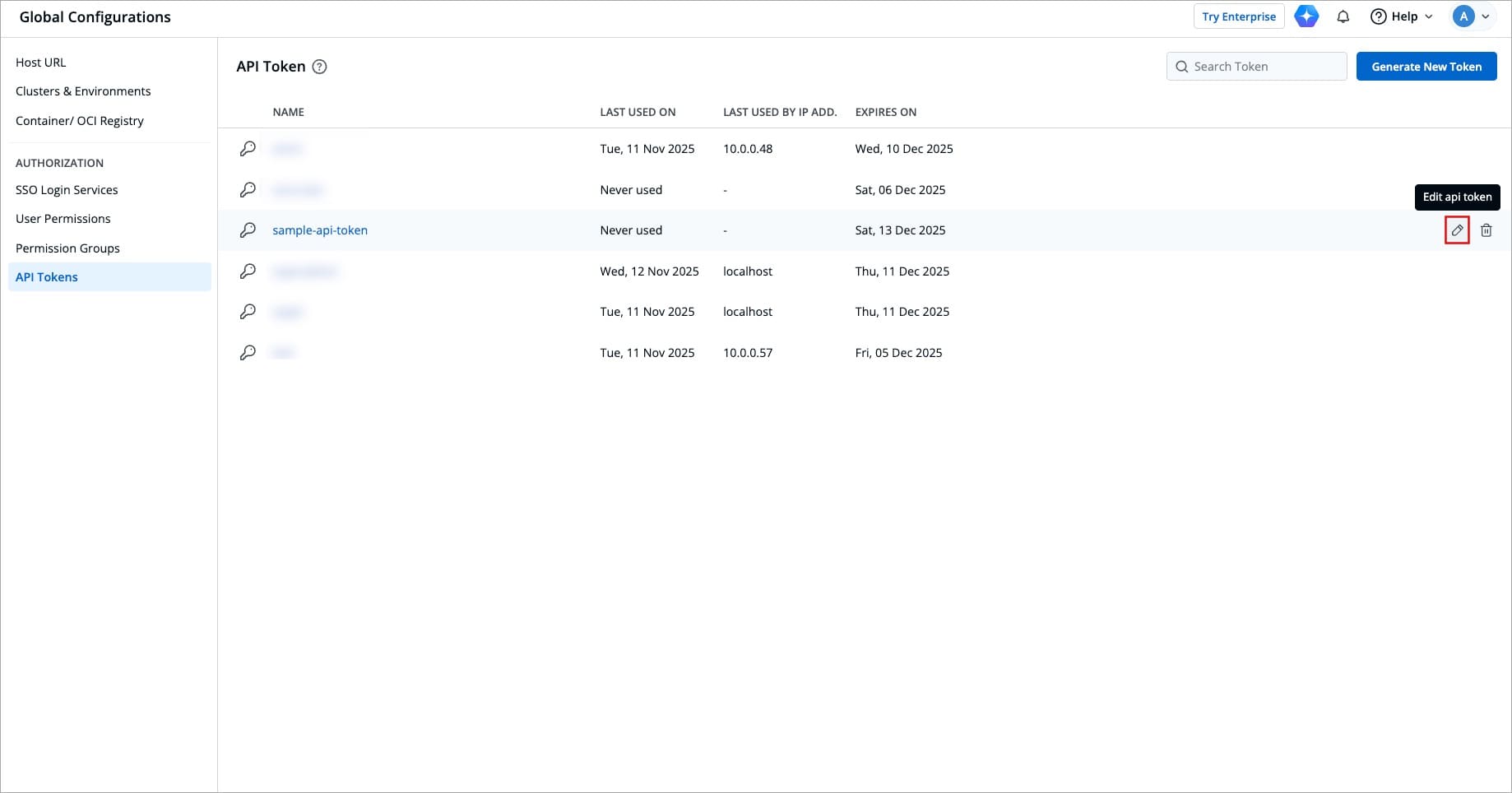
Task: Click Try Enterprise button
Action: (x=1238, y=16)
